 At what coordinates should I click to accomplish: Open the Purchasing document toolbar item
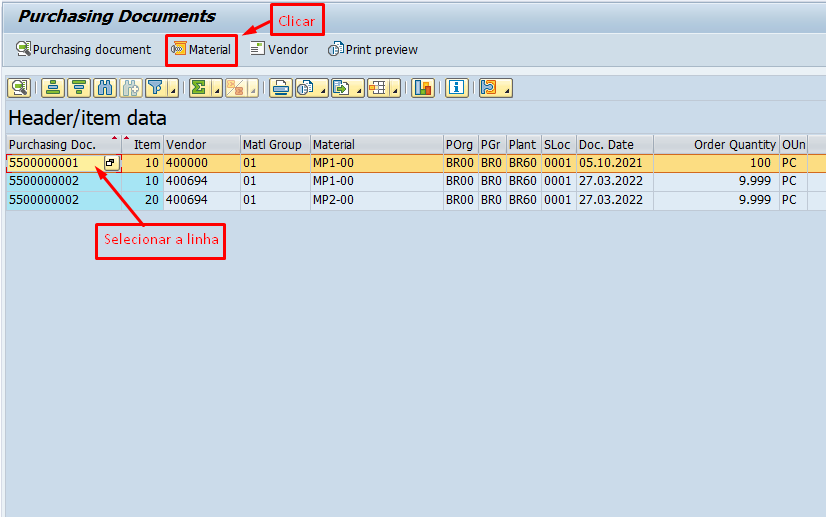84,49
